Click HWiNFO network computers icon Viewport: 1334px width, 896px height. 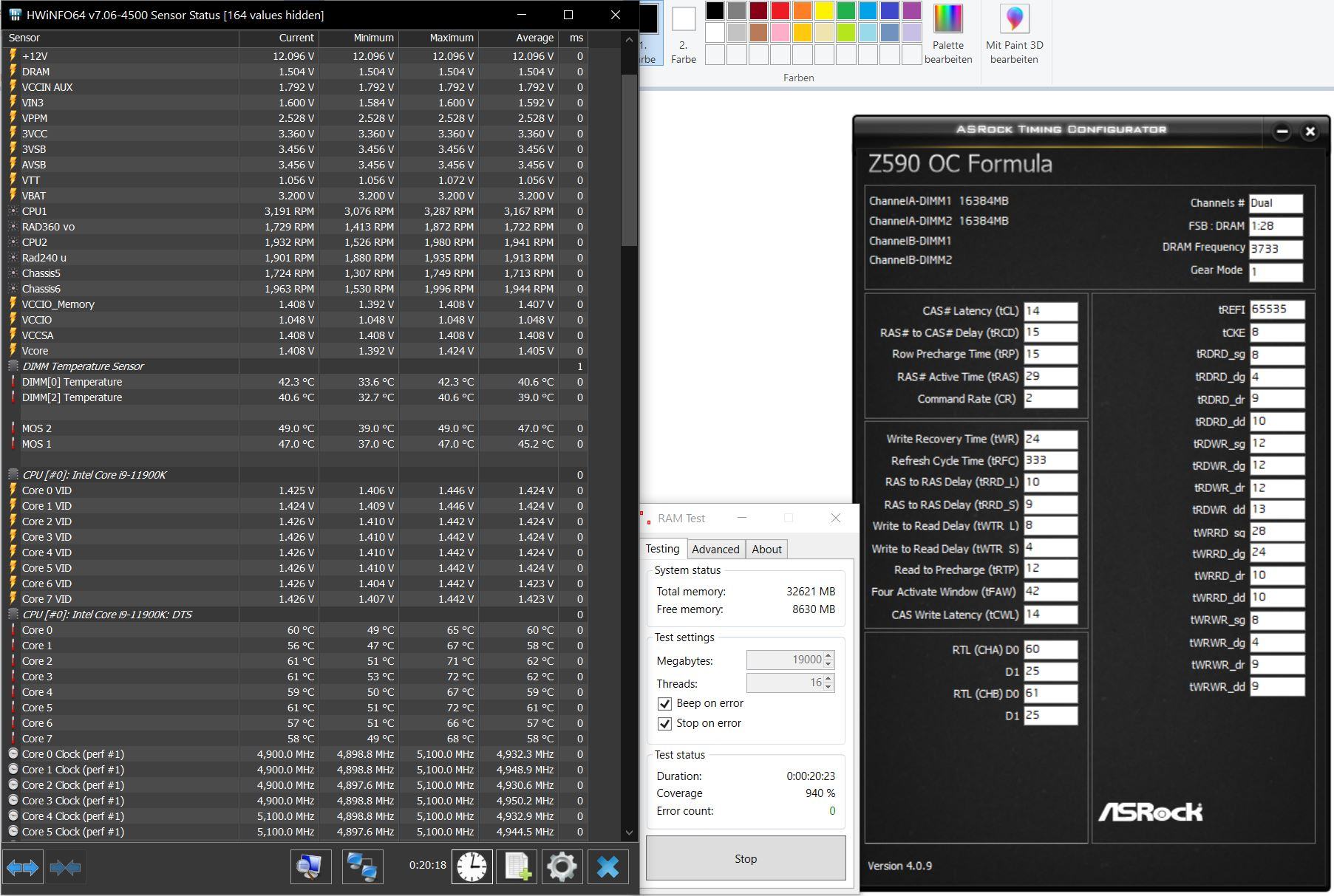362,866
